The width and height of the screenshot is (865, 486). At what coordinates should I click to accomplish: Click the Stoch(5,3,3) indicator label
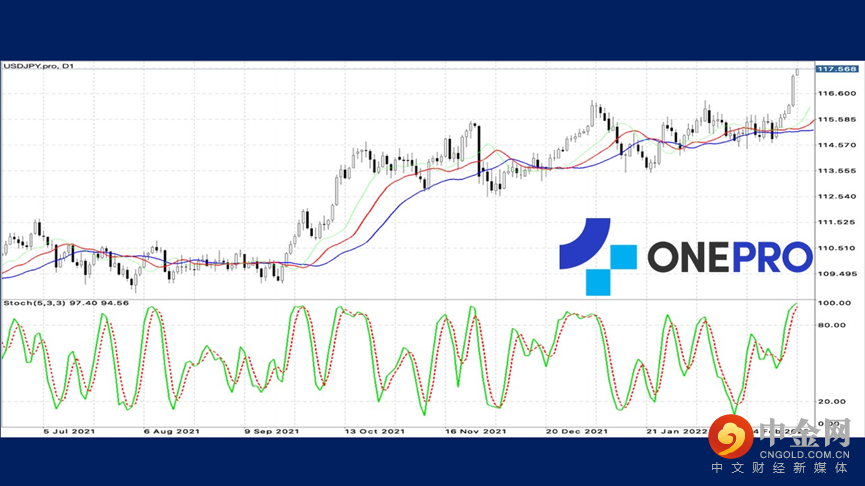[66, 303]
